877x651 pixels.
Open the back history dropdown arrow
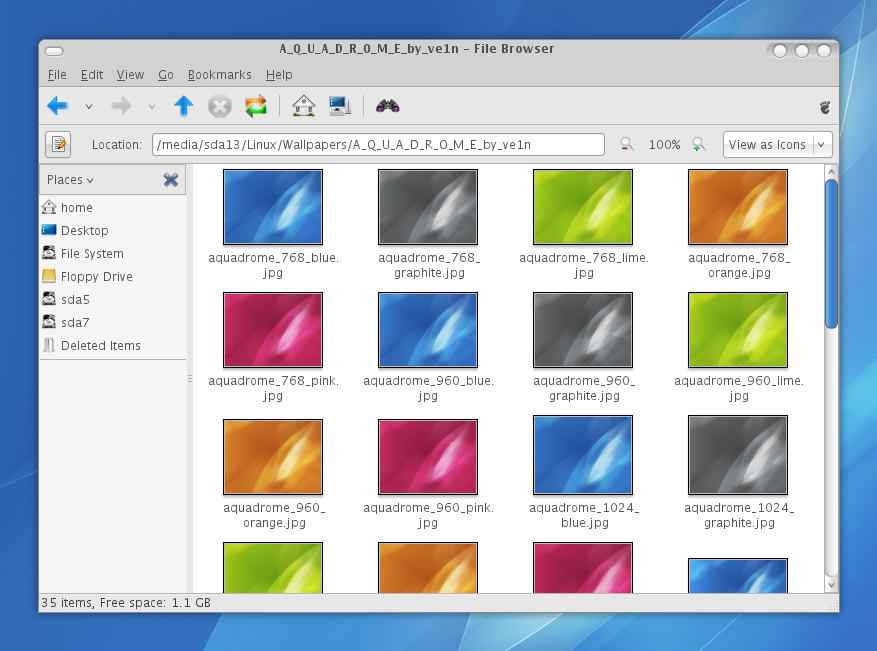click(x=88, y=106)
